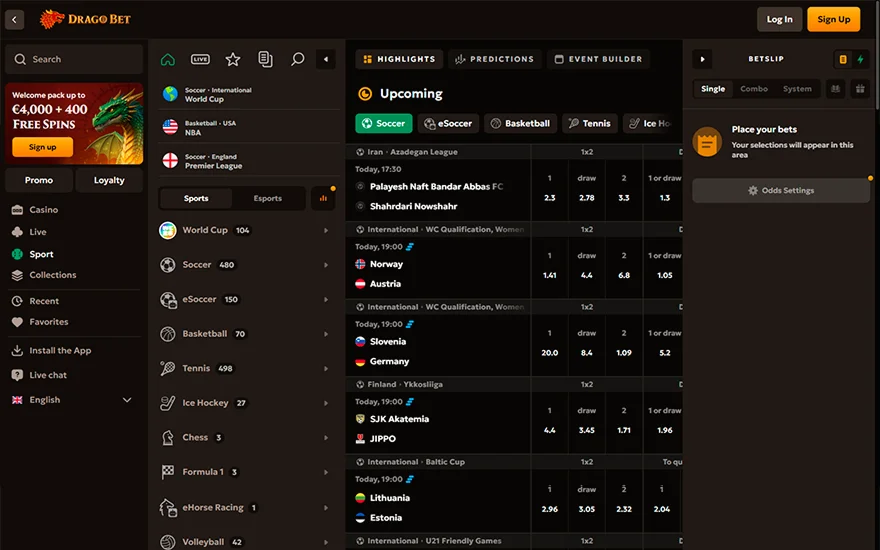The height and width of the screenshot is (550, 880).
Task: Click the people icon in betslip tabs
Action: [836, 89]
